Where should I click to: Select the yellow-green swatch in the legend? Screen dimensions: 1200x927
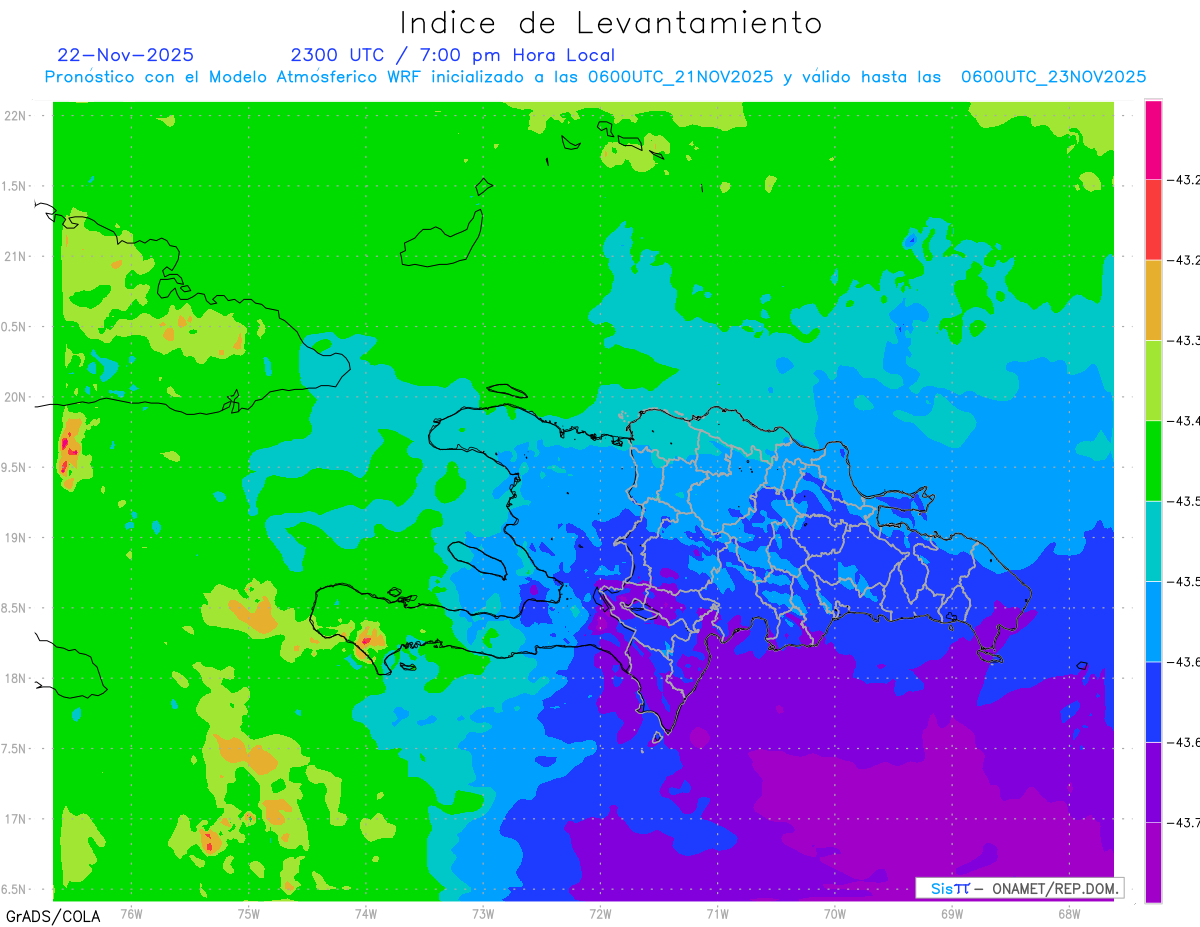(x=1153, y=380)
